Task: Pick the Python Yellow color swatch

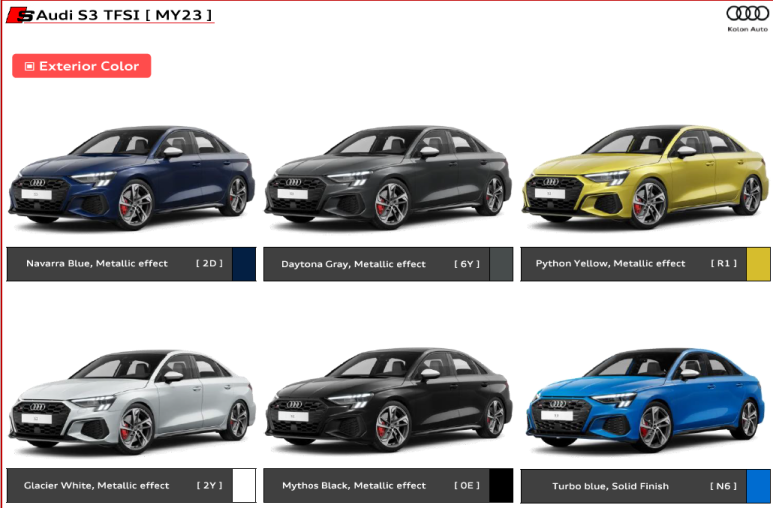Action: pyautogui.click(x=758, y=264)
